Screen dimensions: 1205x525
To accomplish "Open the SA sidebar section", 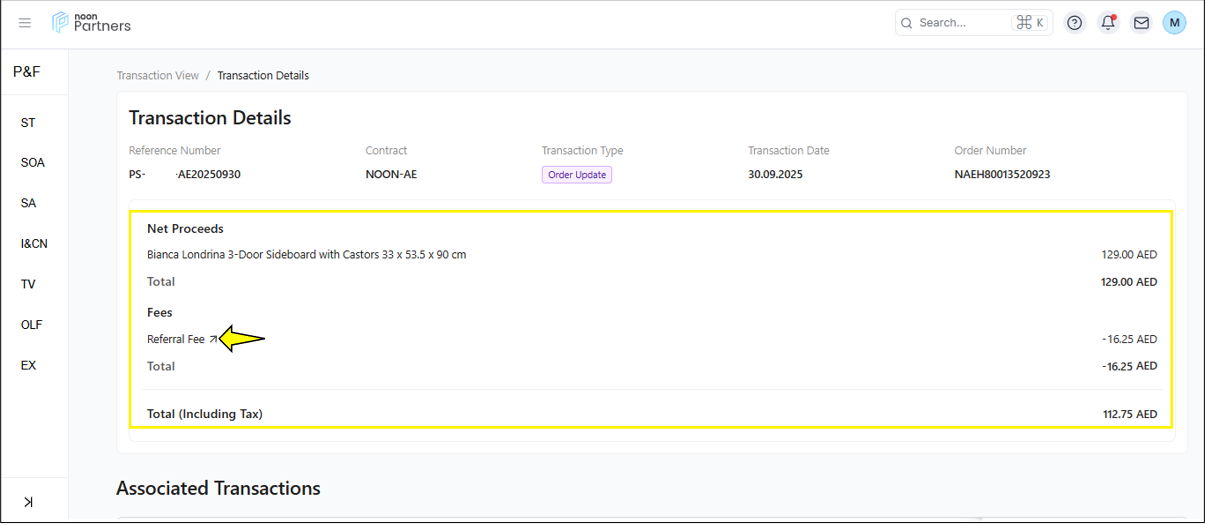I will 28,203.
